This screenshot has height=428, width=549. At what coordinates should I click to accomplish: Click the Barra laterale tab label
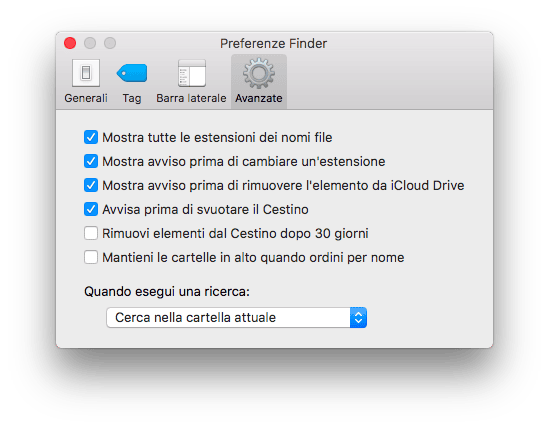[x=191, y=98]
